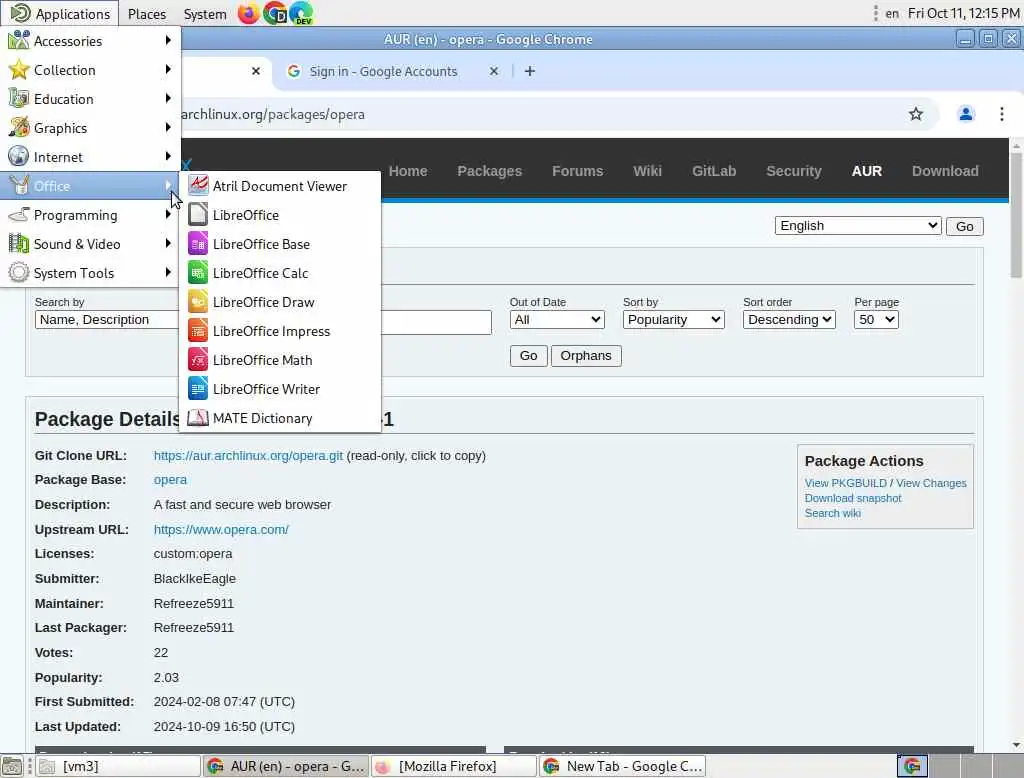Viewport: 1024px width, 778px height.
Task: Switch to New Tab - Google Chrome taskbar window
Action: click(x=622, y=766)
